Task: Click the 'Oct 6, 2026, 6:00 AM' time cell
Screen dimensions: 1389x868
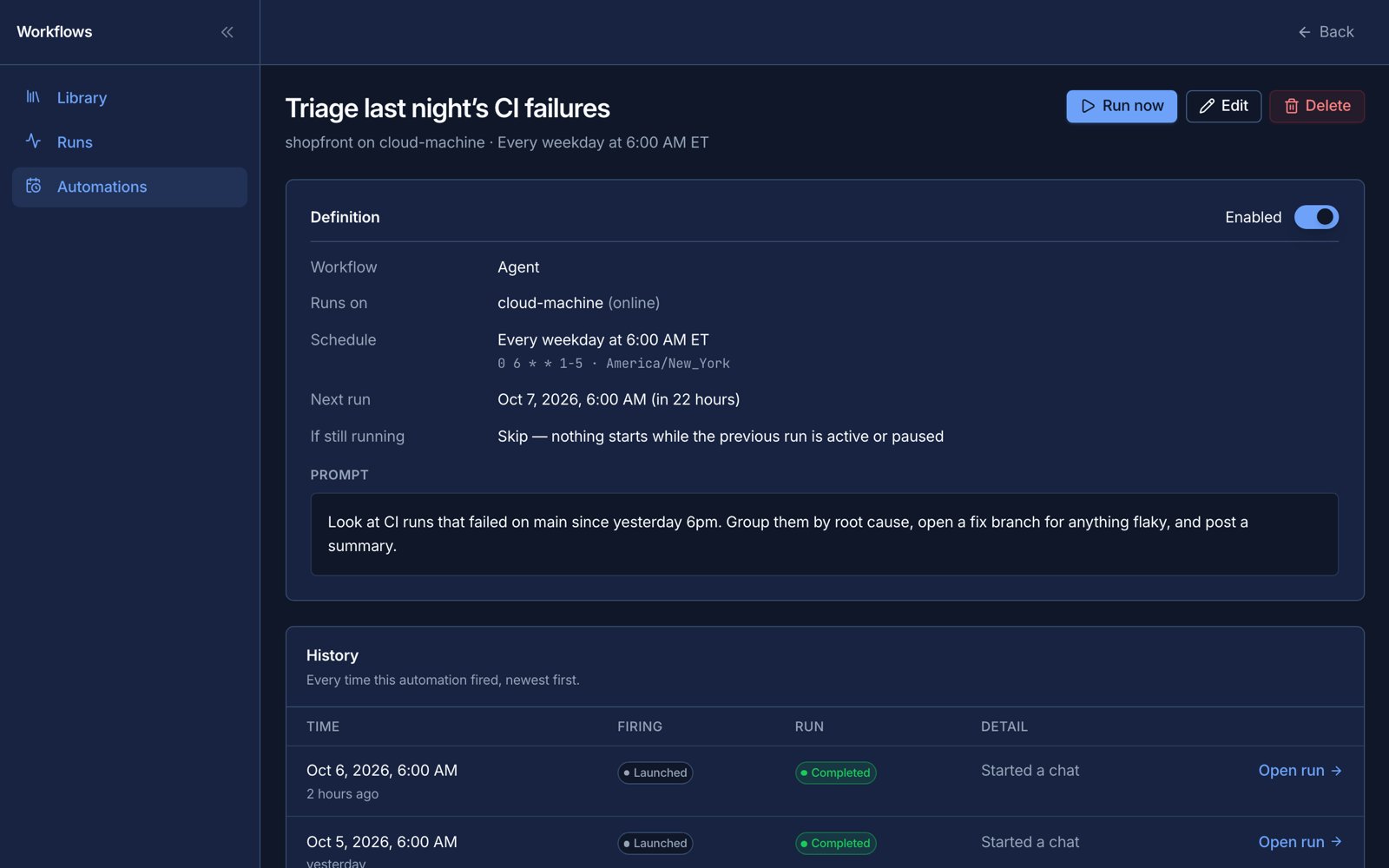Action: pos(382,771)
